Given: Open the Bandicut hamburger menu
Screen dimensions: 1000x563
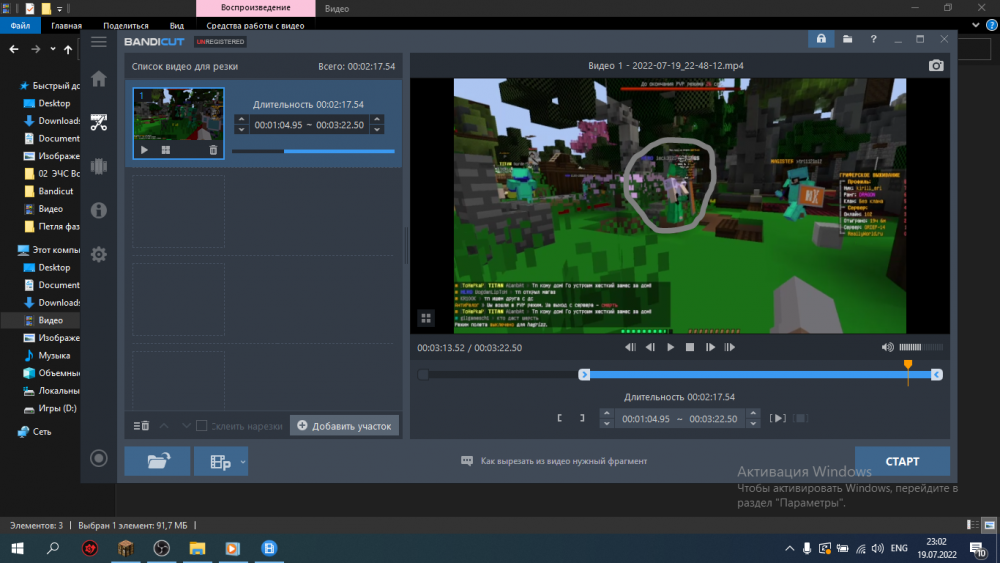Looking at the screenshot, I should [x=99, y=42].
